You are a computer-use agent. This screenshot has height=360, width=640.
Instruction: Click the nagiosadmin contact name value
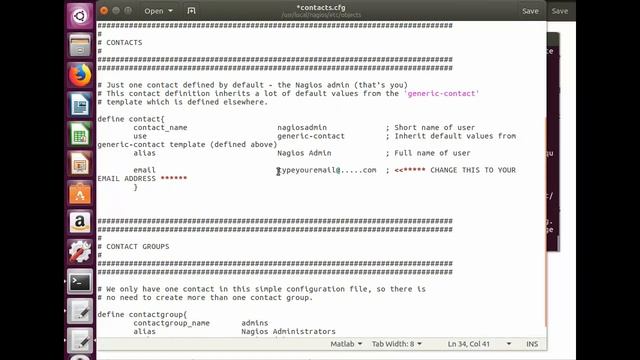click(302, 127)
